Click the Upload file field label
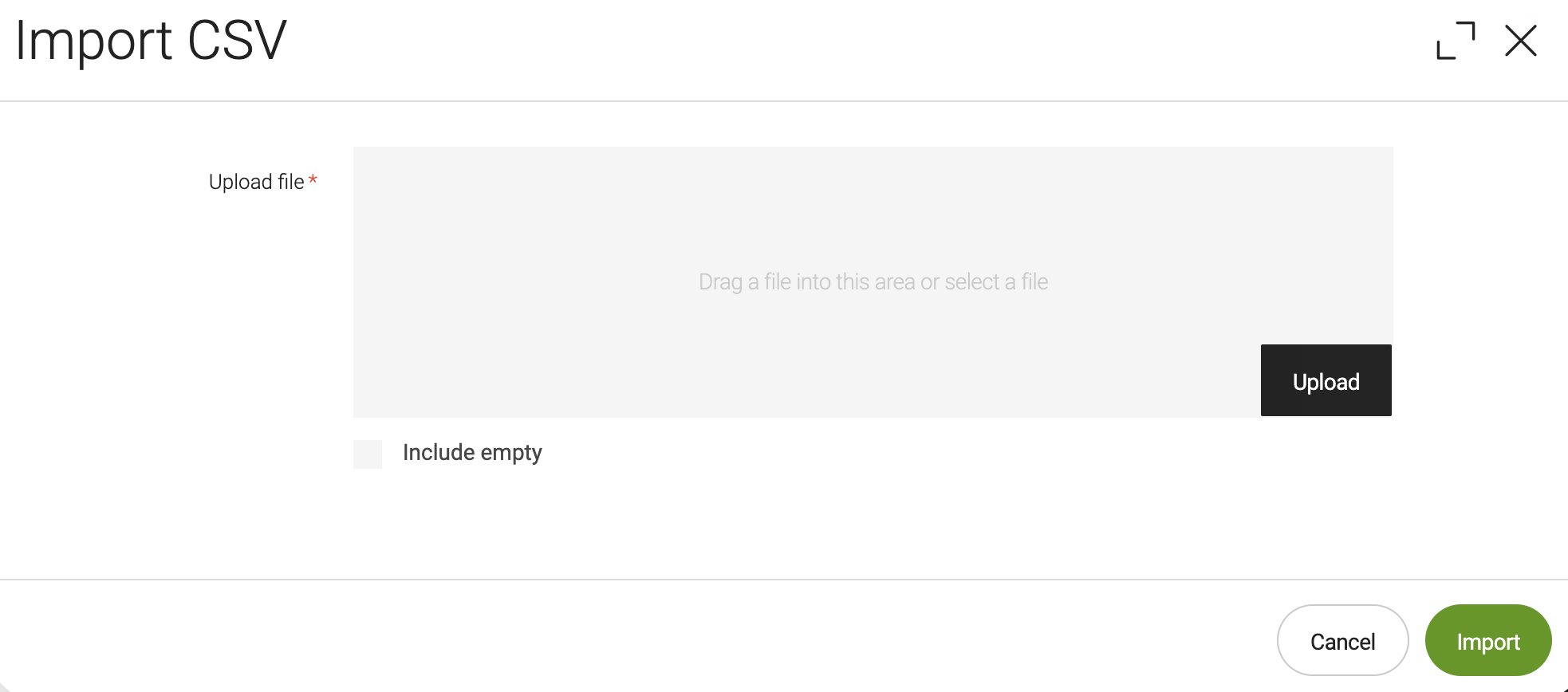 click(256, 183)
